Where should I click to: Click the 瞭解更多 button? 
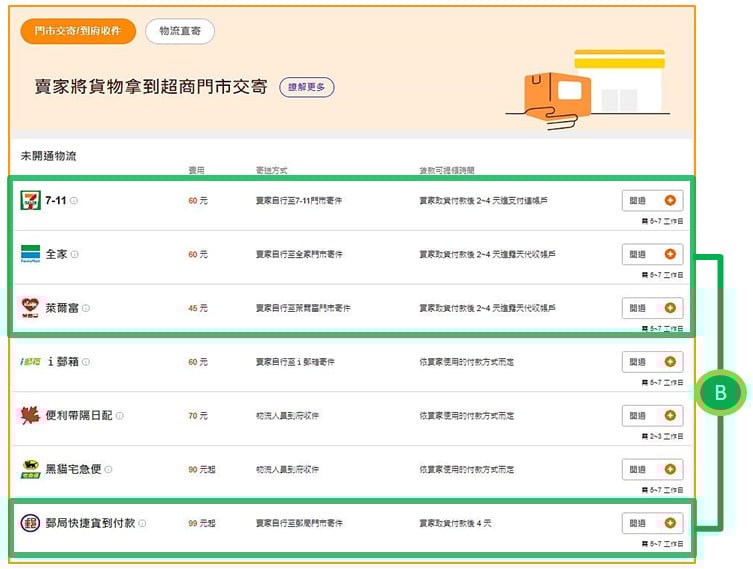click(307, 87)
